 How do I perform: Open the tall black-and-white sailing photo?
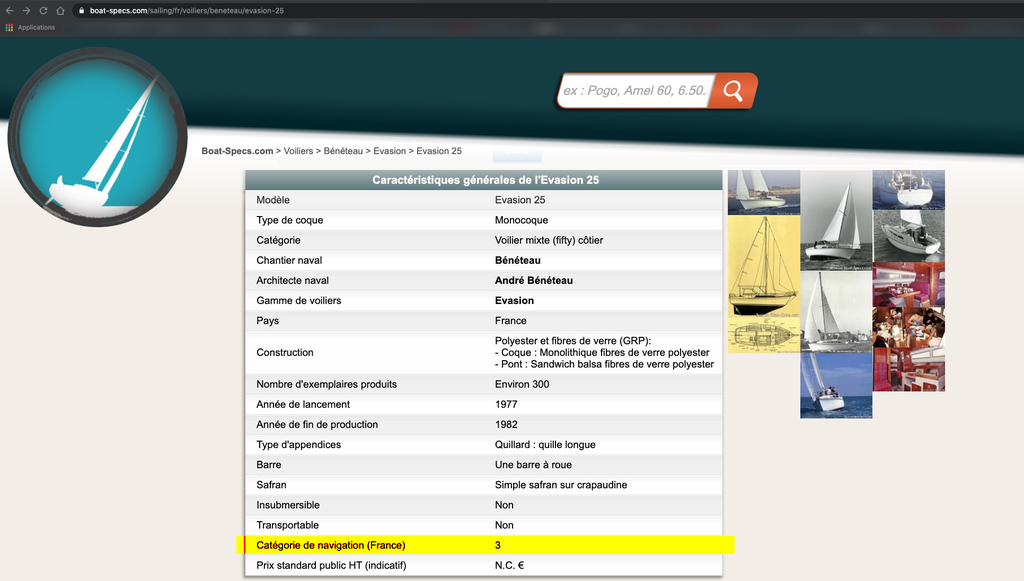(836, 220)
